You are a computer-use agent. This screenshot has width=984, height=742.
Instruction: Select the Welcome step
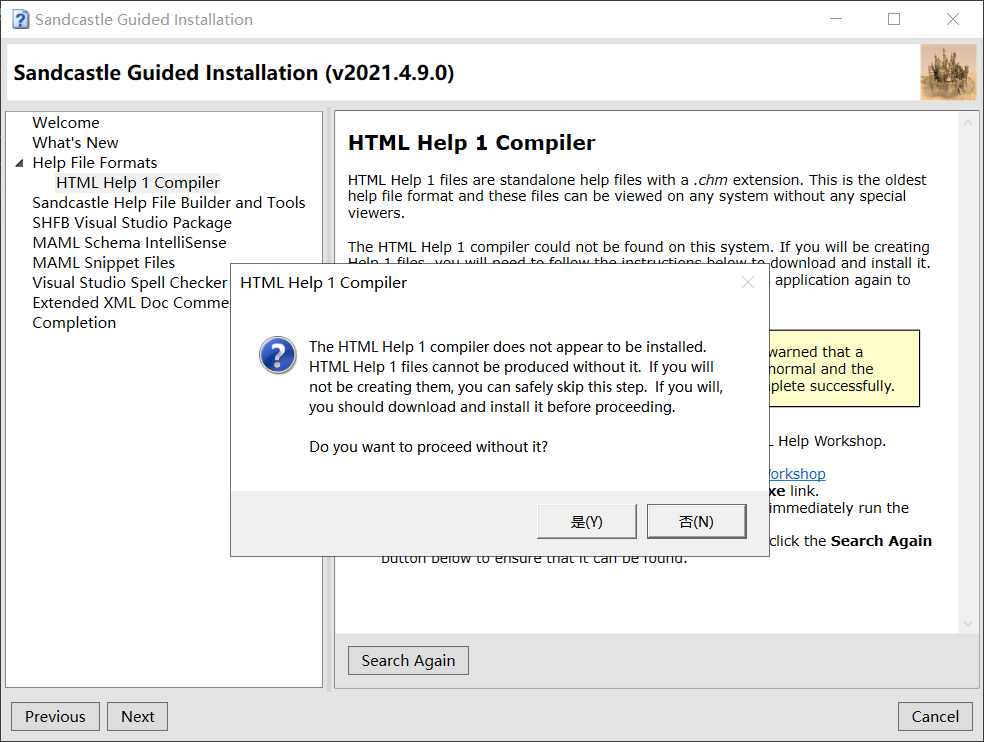coord(65,122)
